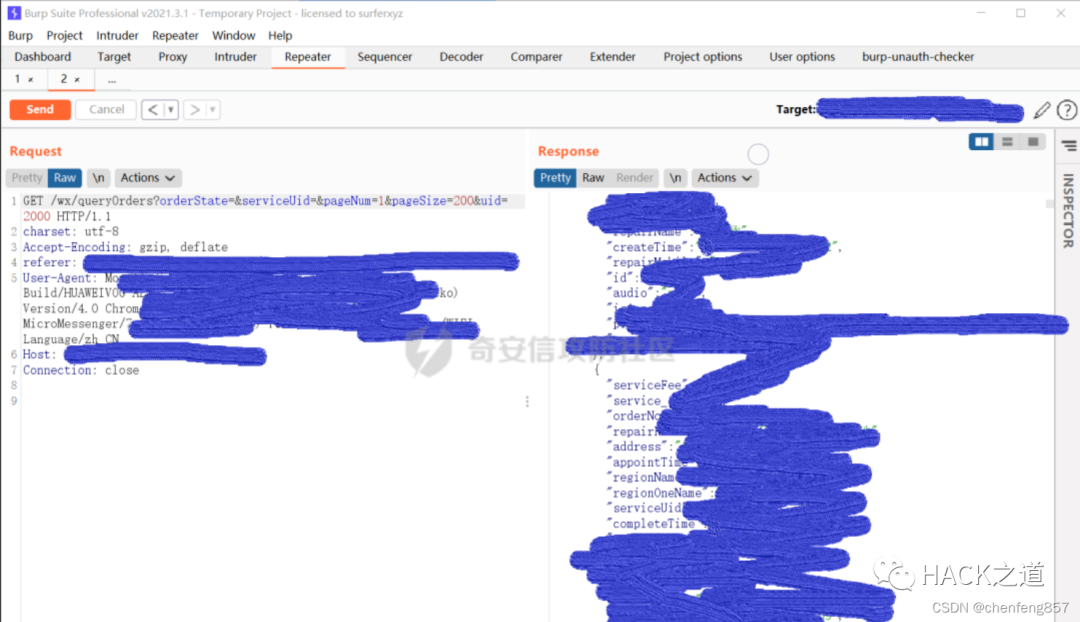This screenshot has height=622, width=1080.
Task: Toggle Response Raw view
Action: pos(593,178)
